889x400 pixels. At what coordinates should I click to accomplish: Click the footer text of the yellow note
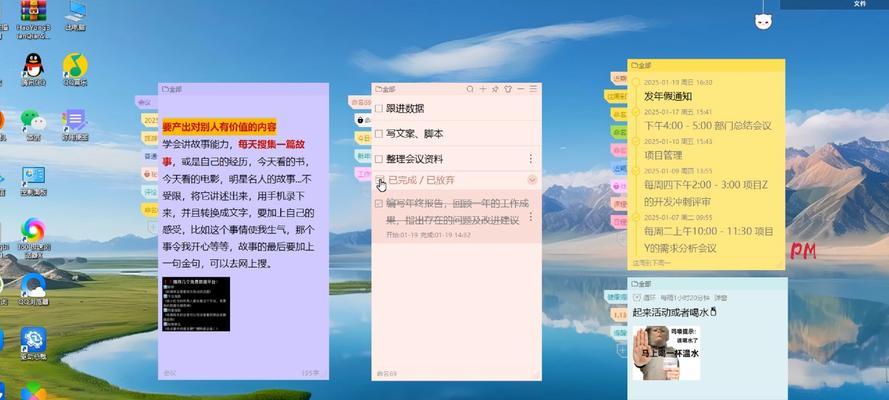pos(651,263)
